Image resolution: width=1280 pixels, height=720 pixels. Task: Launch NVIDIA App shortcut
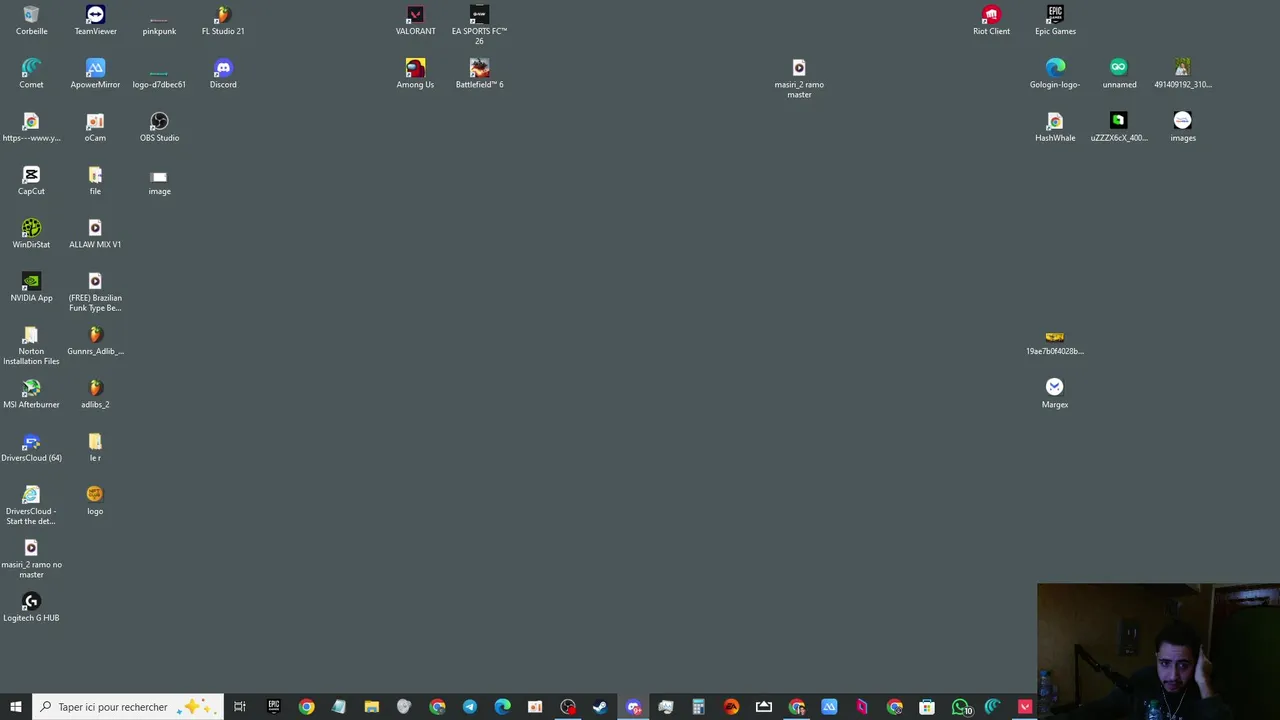(x=31, y=287)
